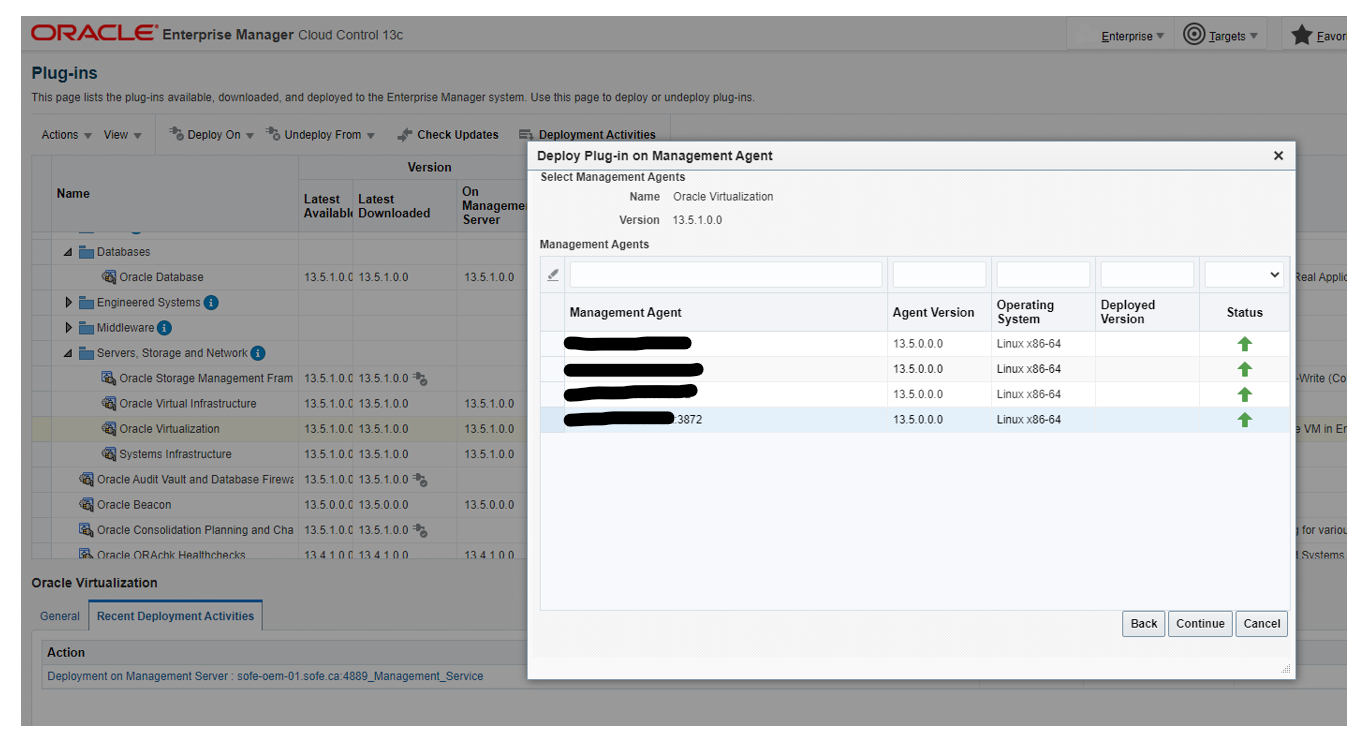Viewport: 1369px width, 738px height.
Task: Open the Deploy On dropdown
Action: coord(211,135)
